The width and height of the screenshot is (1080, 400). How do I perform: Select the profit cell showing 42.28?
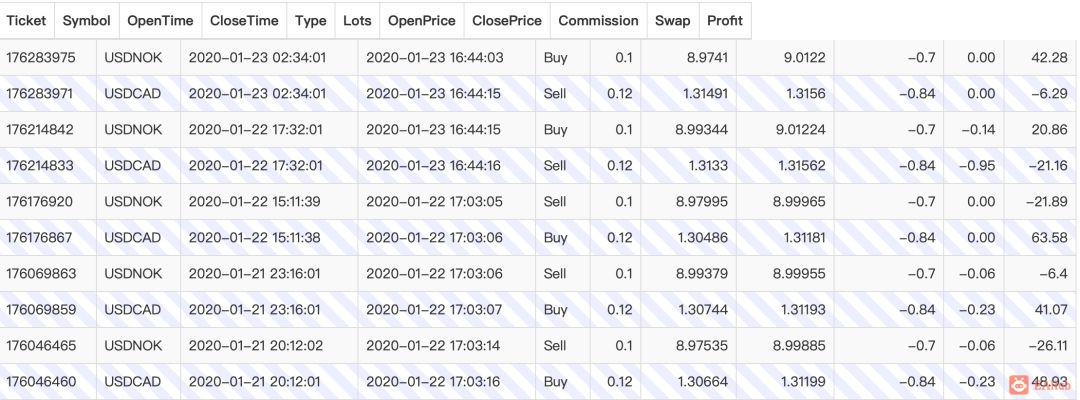pos(1049,58)
